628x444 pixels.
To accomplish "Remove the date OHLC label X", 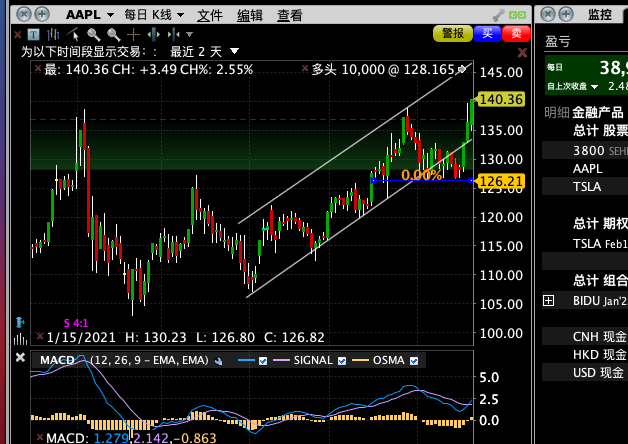I will (40, 336).
